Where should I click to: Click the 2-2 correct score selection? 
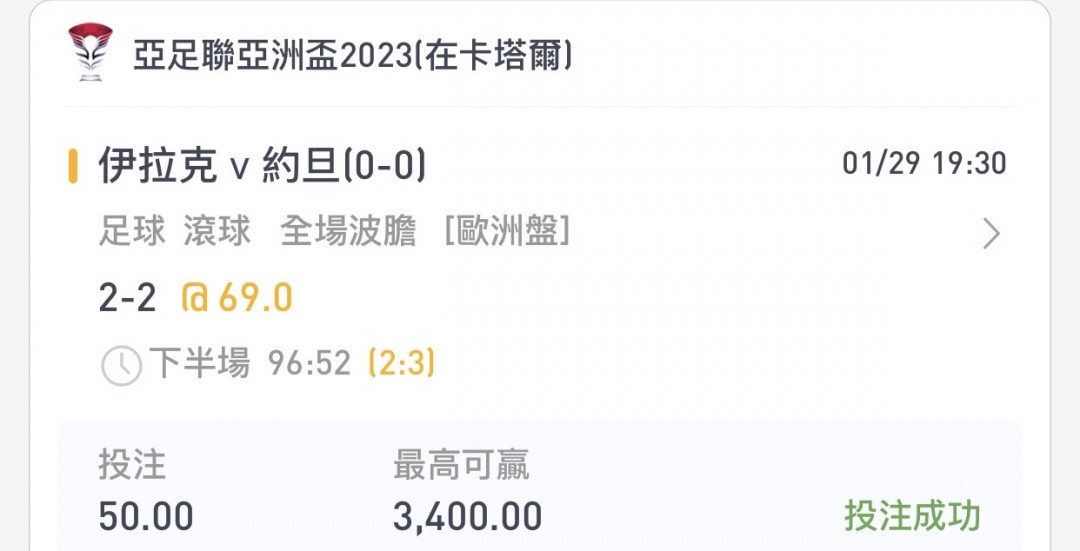[127, 298]
